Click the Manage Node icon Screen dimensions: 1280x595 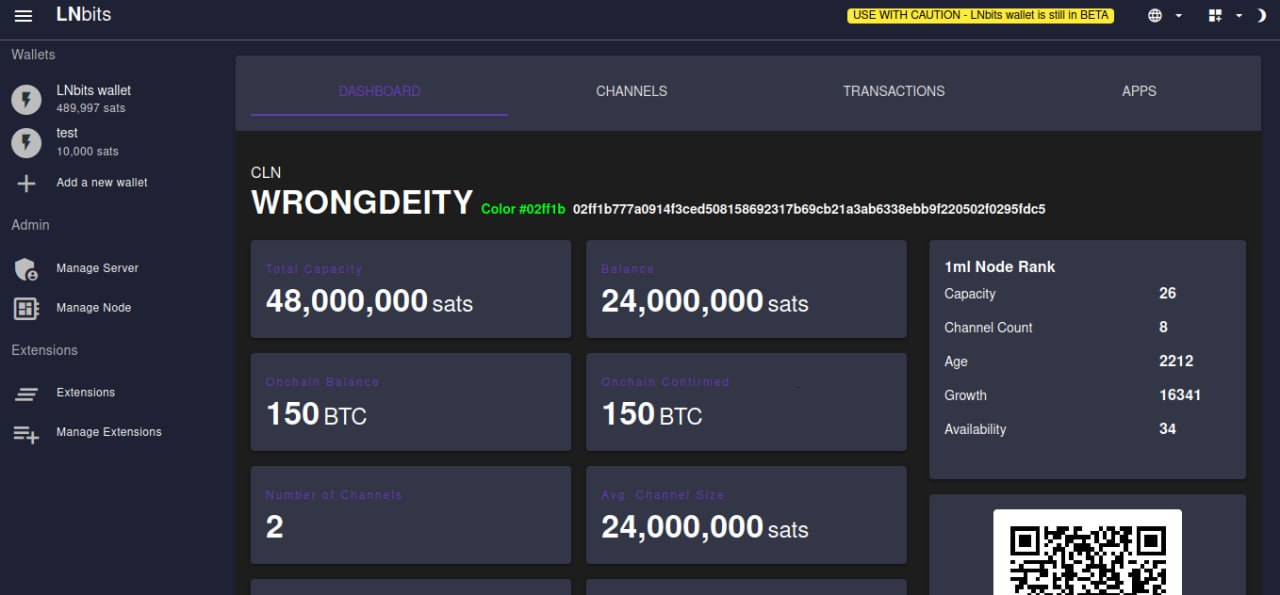[26, 308]
